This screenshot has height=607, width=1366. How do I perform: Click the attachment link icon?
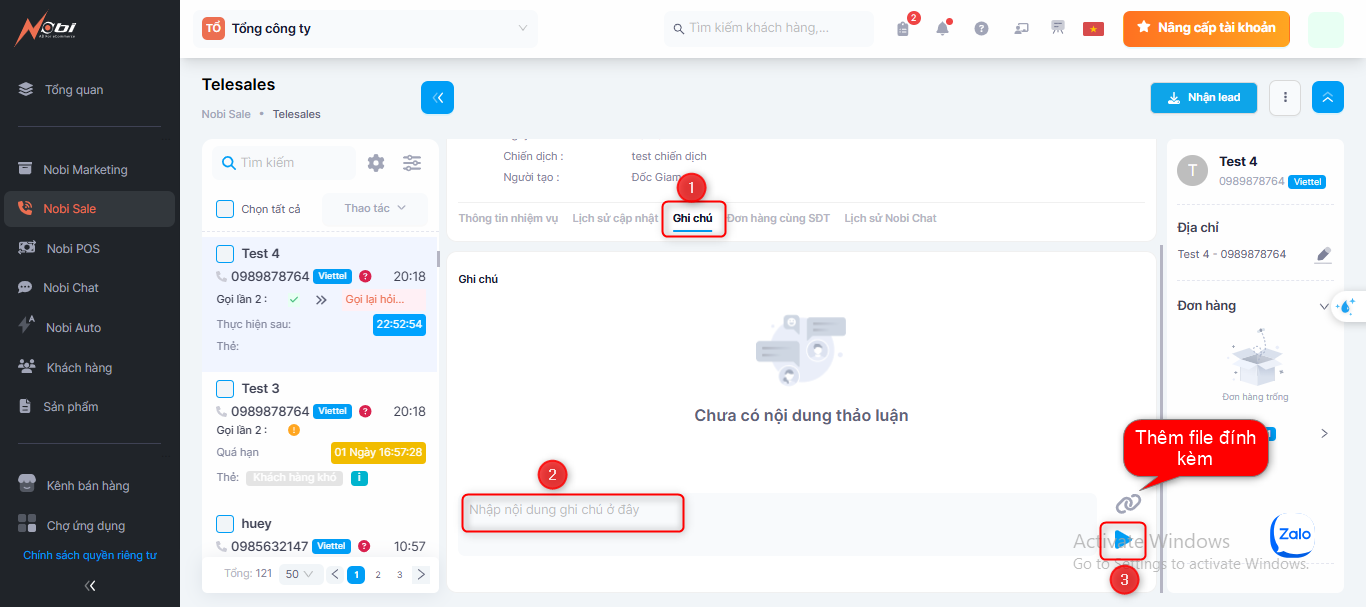tap(1128, 503)
